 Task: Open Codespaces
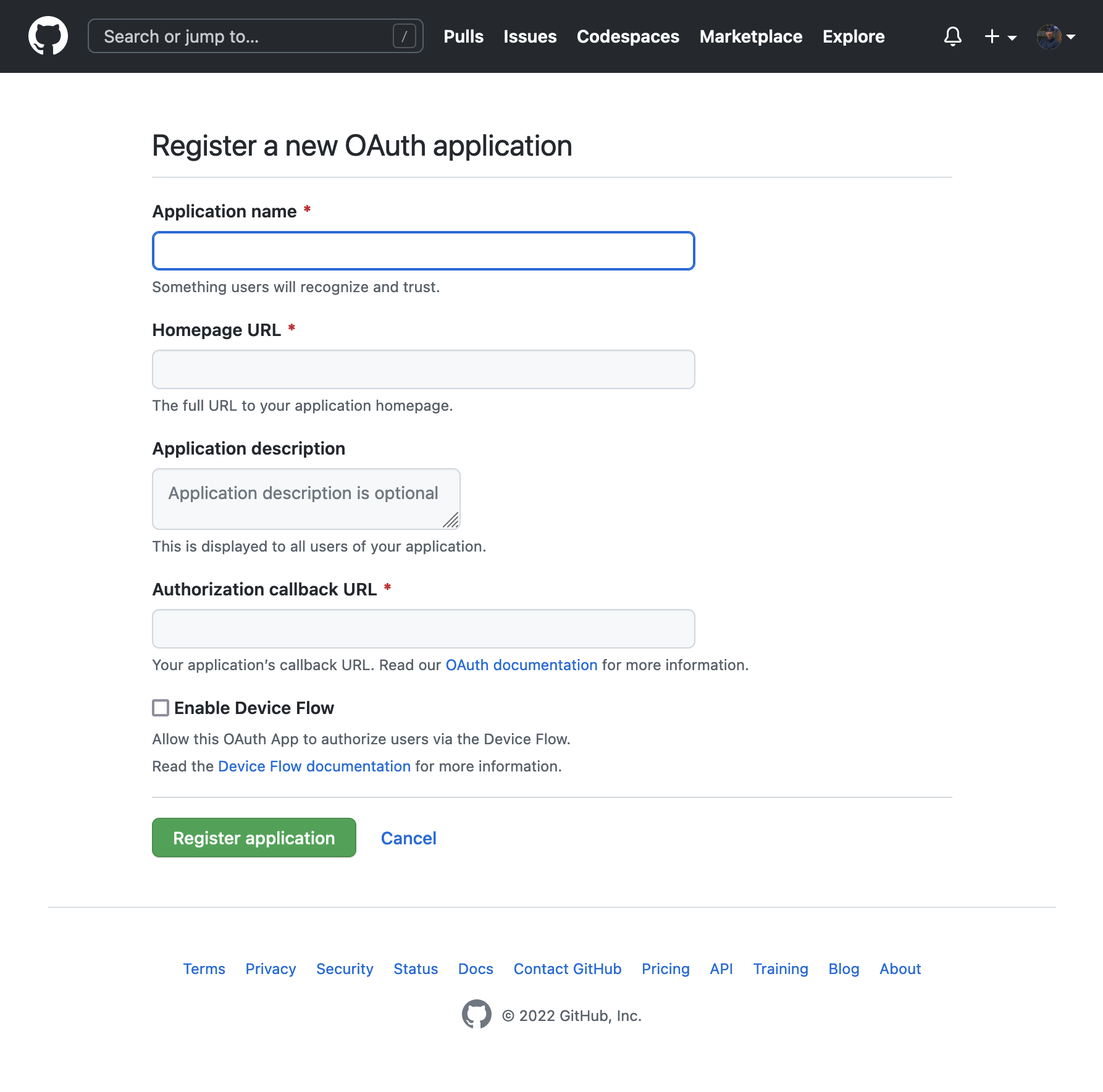tap(628, 36)
